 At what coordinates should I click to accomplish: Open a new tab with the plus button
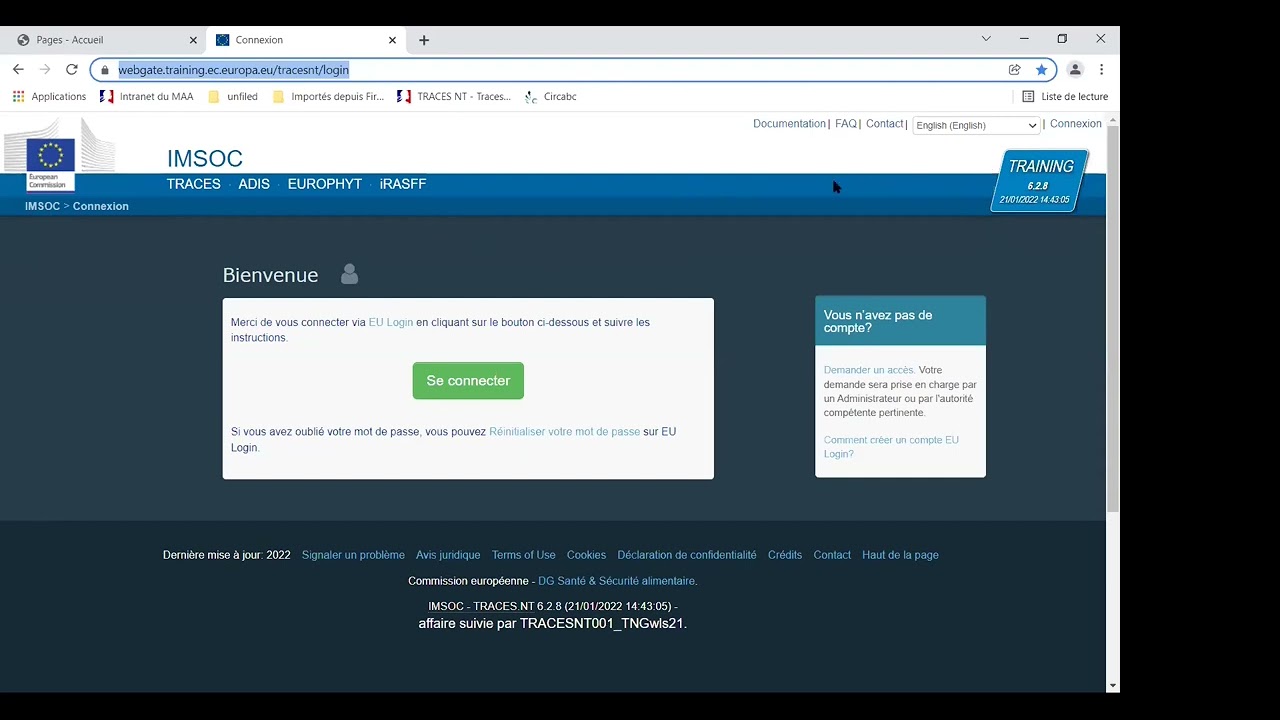pyautogui.click(x=424, y=40)
